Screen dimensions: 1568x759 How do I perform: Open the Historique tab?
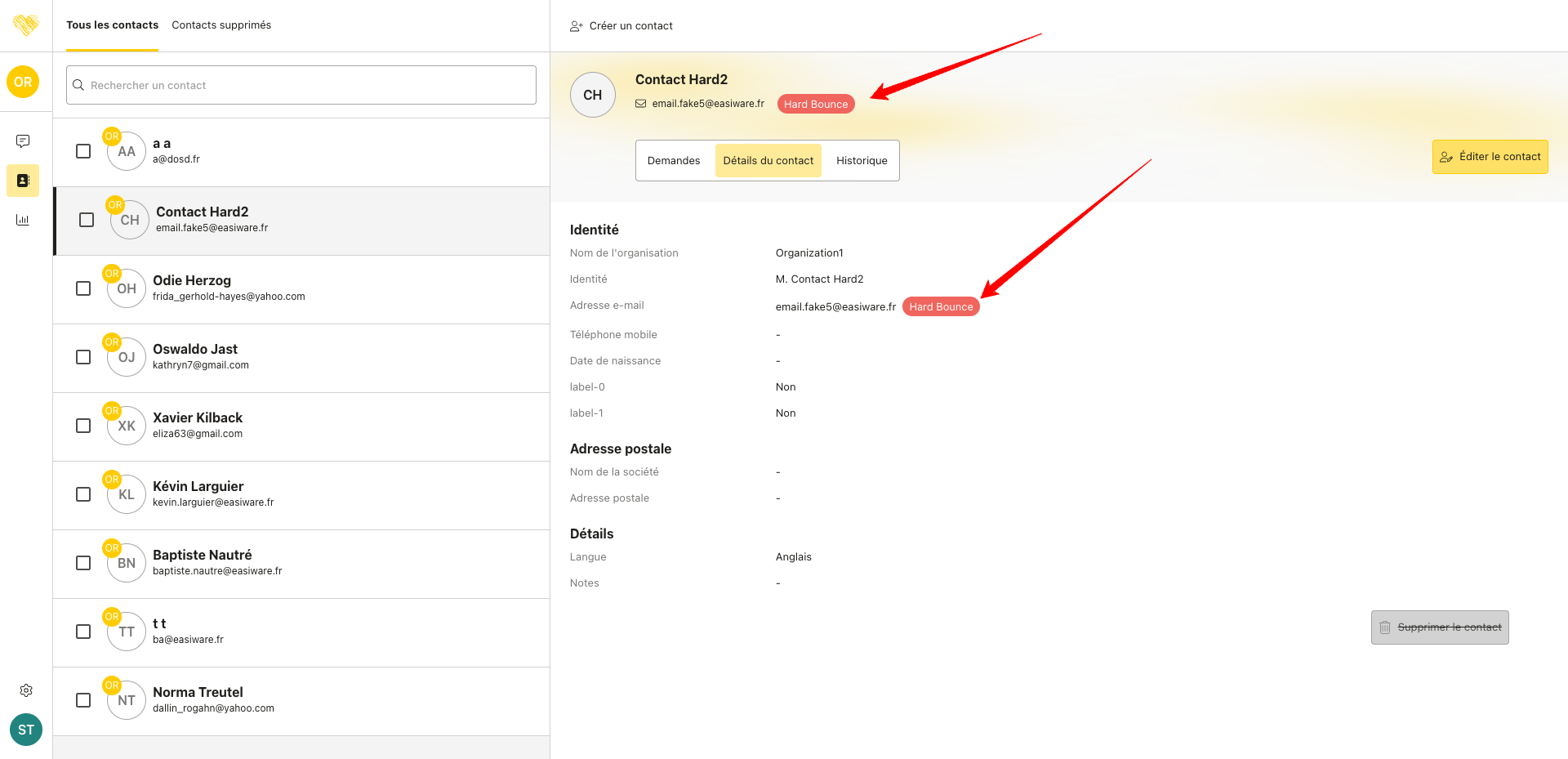861,161
